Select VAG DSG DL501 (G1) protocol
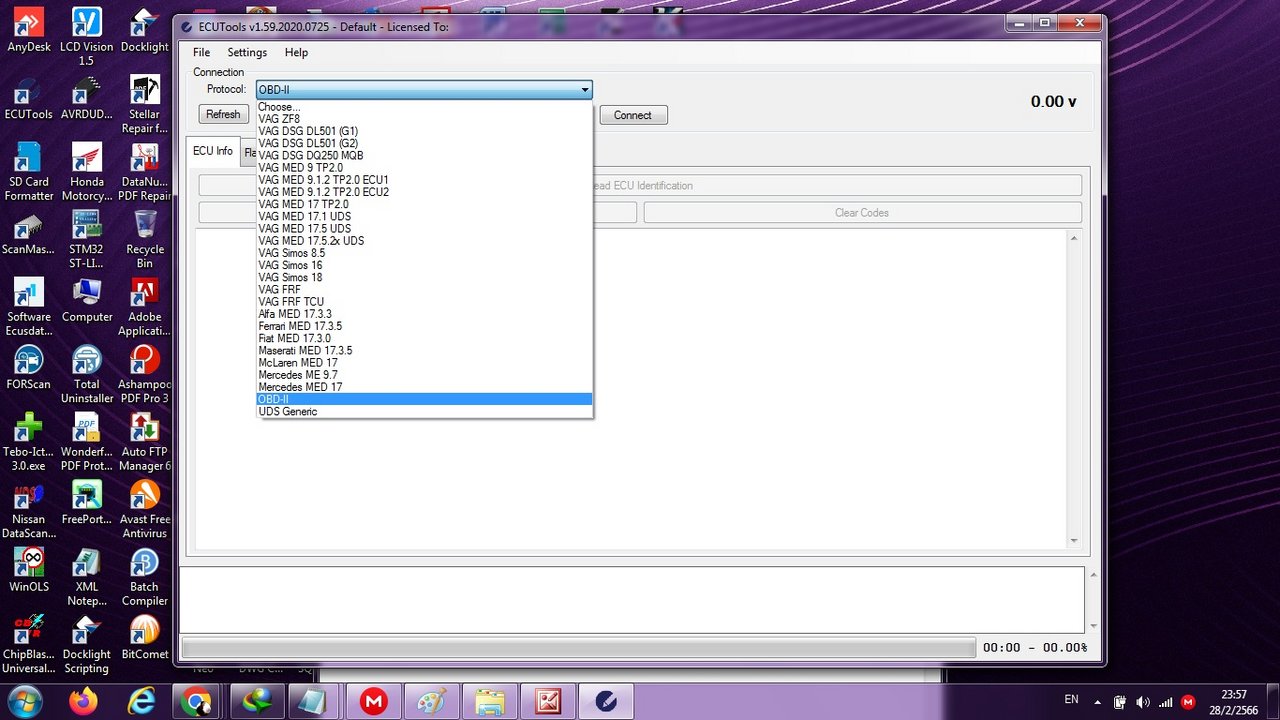The image size is (1280, 720). (424, 131)
